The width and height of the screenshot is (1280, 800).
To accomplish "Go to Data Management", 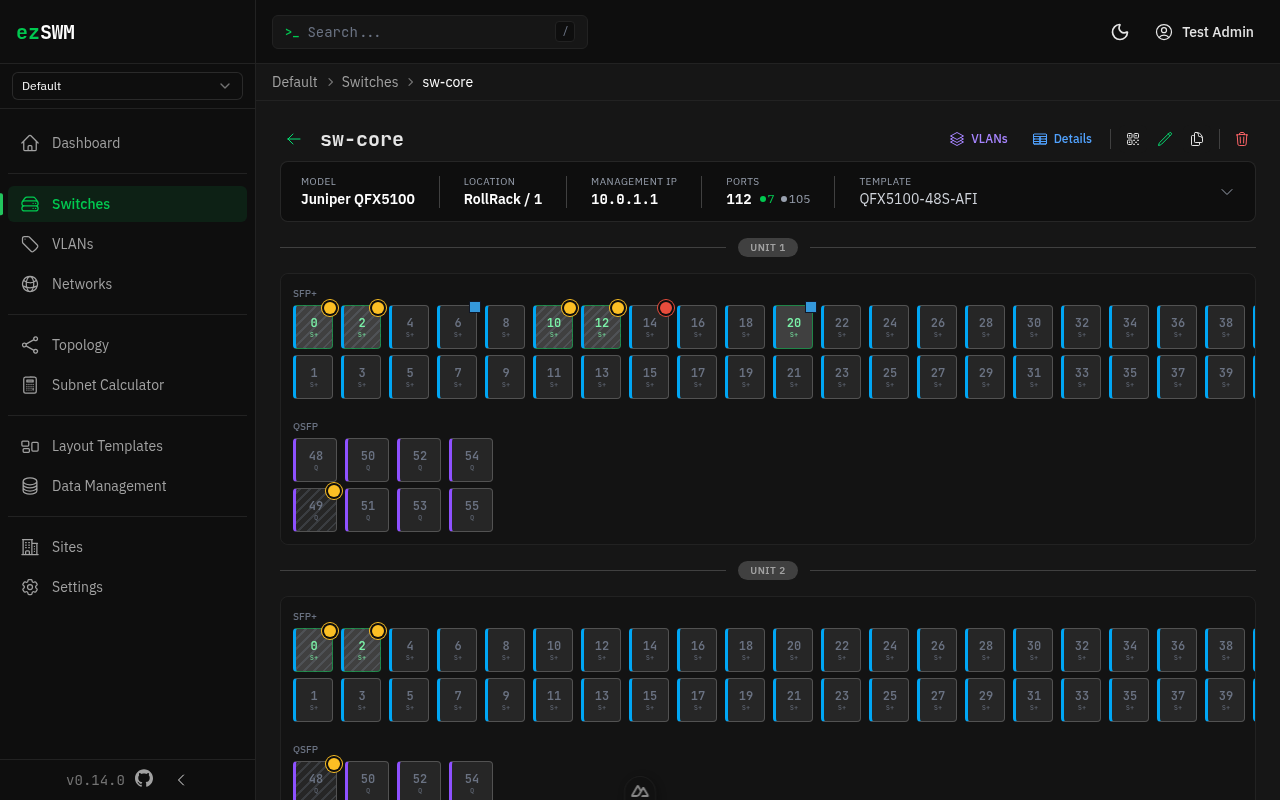I will [127, 486].
